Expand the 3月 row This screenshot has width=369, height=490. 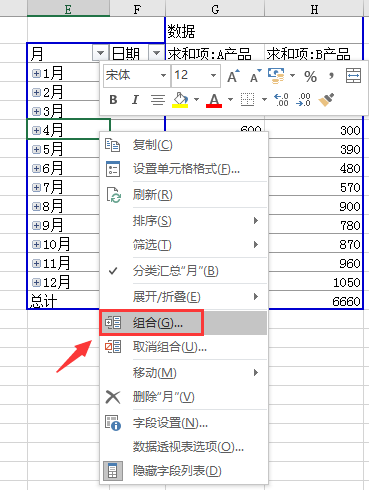[x=36, y=111]
